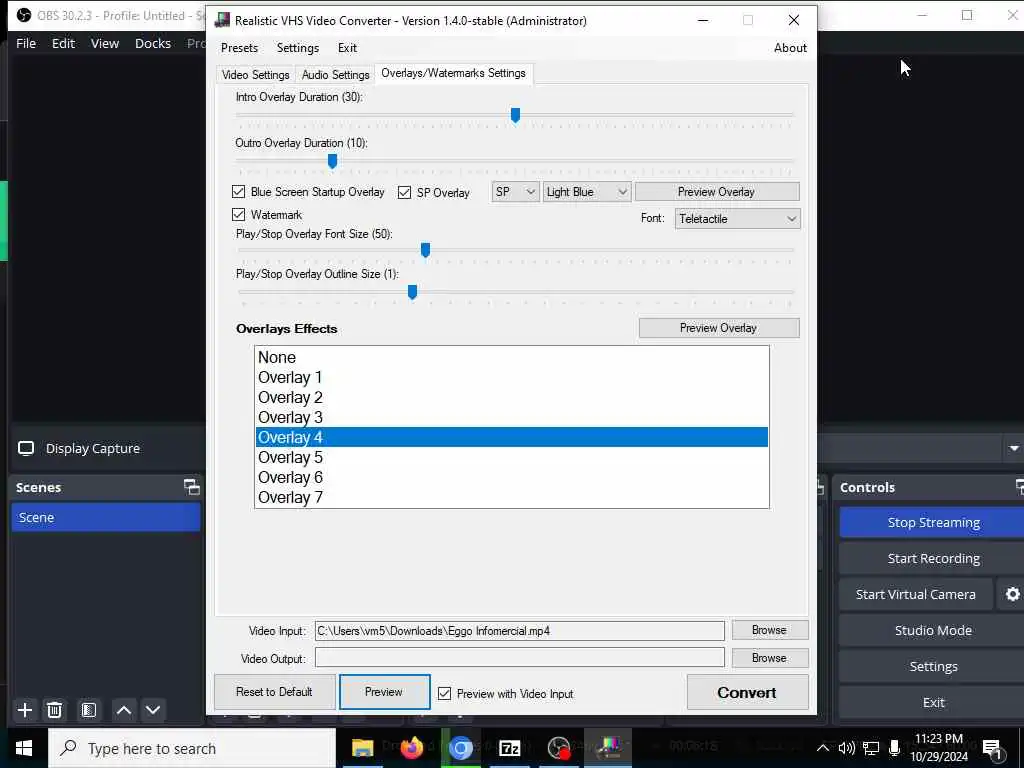Open the SP tape speed dropdown
1024x768 pixels.
pos(515,191)
